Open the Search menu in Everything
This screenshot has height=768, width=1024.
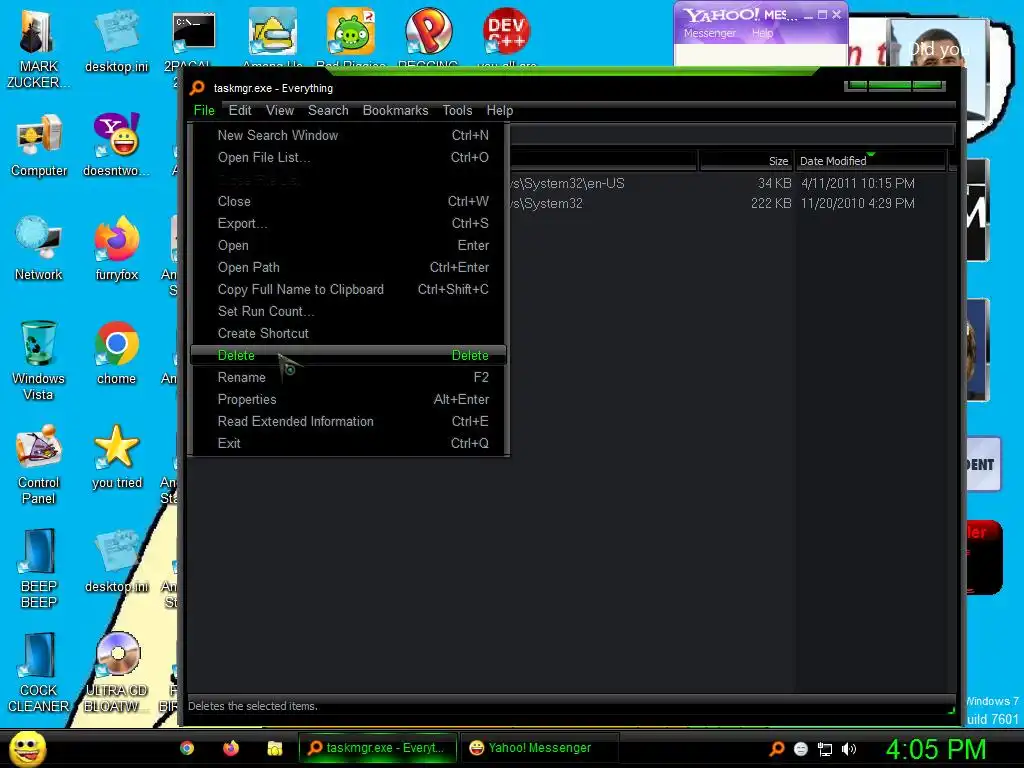pyautogui.click(x=328, y=110)
